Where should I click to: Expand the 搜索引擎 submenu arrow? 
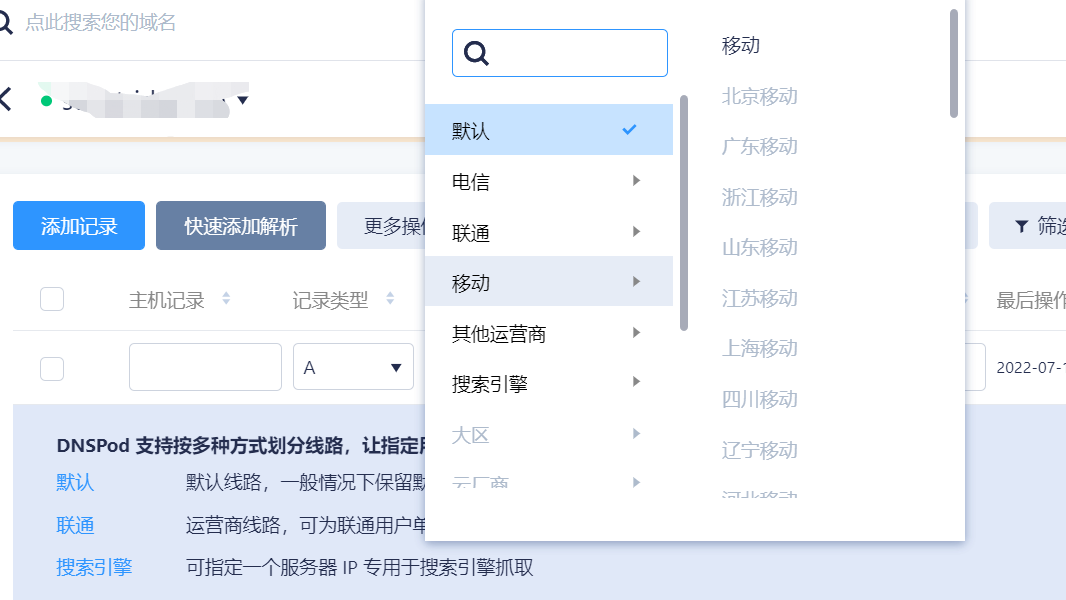click(636, 382)
